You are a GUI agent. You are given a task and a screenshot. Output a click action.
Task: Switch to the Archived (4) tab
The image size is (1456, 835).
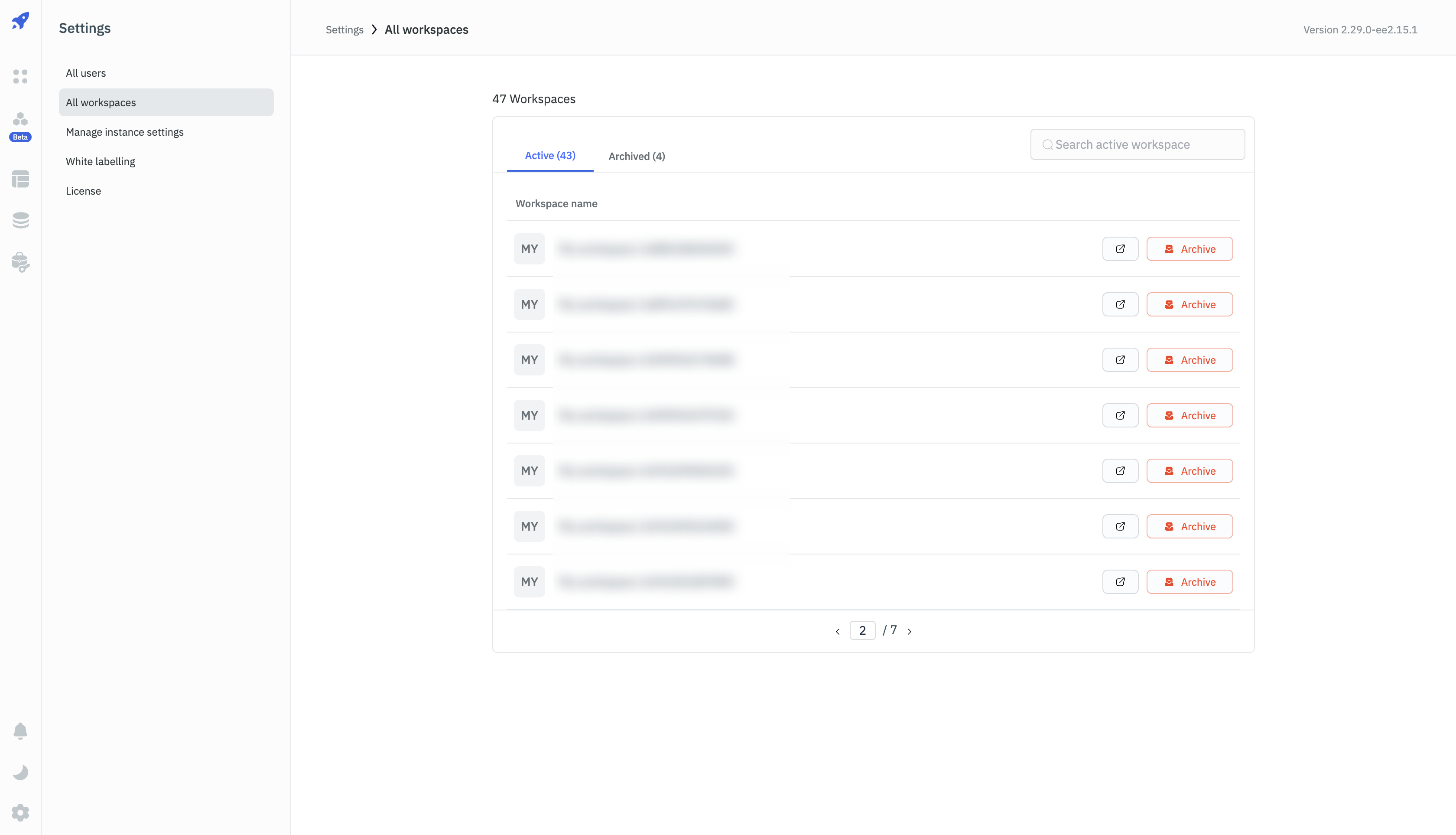click(x=636, y=156)
